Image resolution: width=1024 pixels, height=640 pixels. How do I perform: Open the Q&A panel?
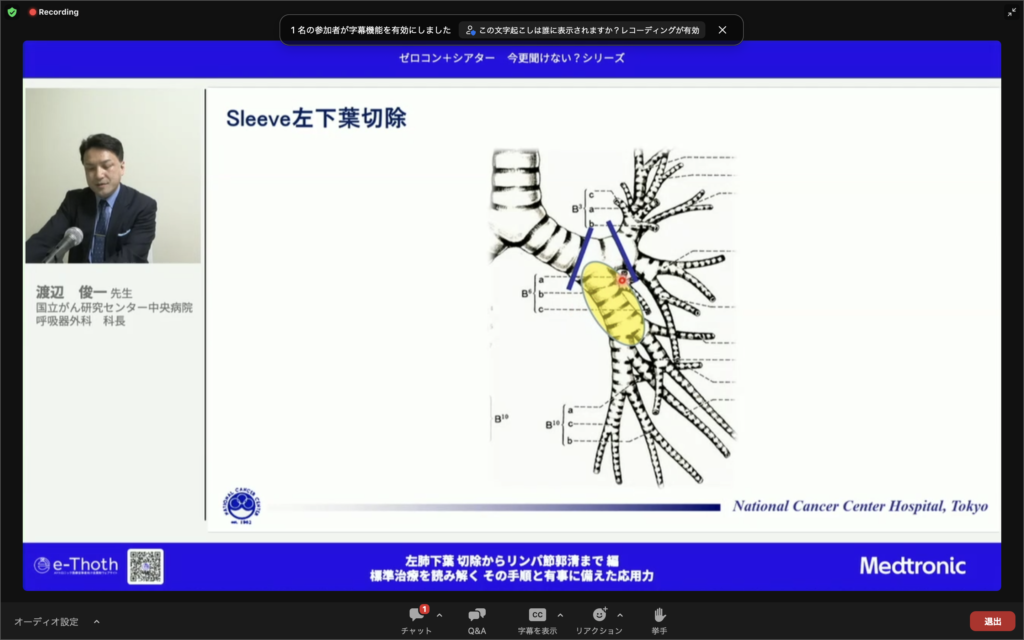click(477, 615)
